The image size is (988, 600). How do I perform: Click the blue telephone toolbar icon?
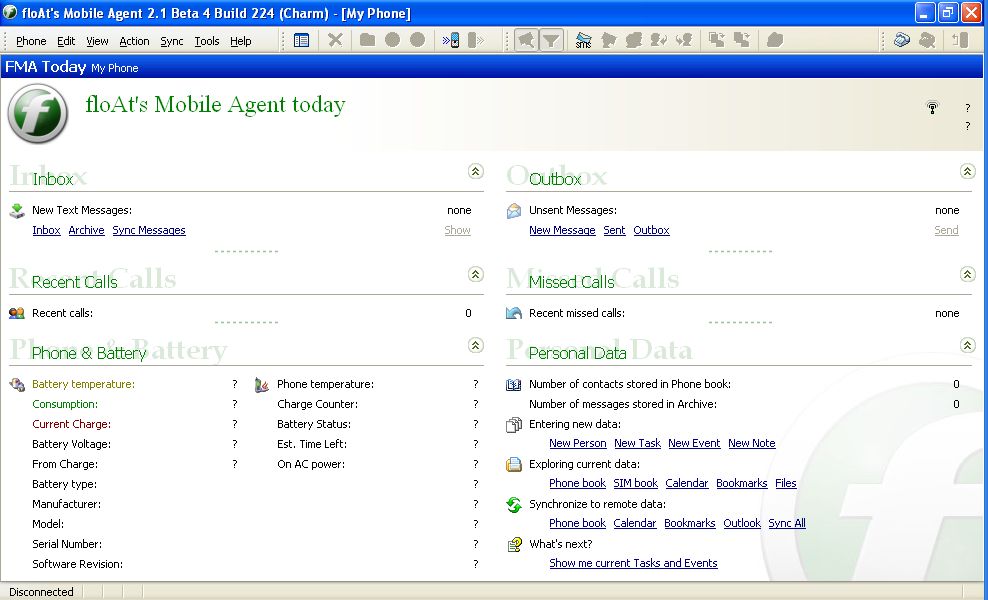(902, 40)
